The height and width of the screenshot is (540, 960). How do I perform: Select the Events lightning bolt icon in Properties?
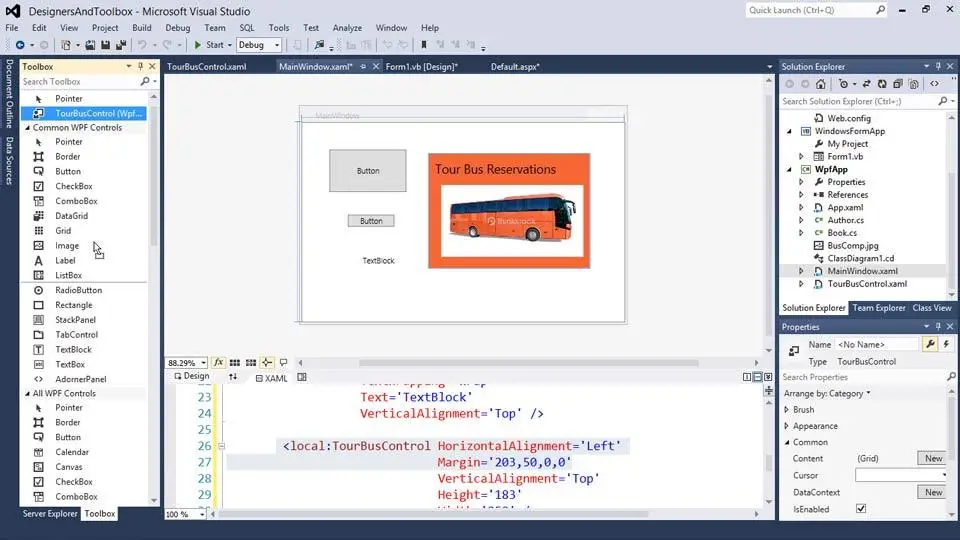(x=946, y=344)
